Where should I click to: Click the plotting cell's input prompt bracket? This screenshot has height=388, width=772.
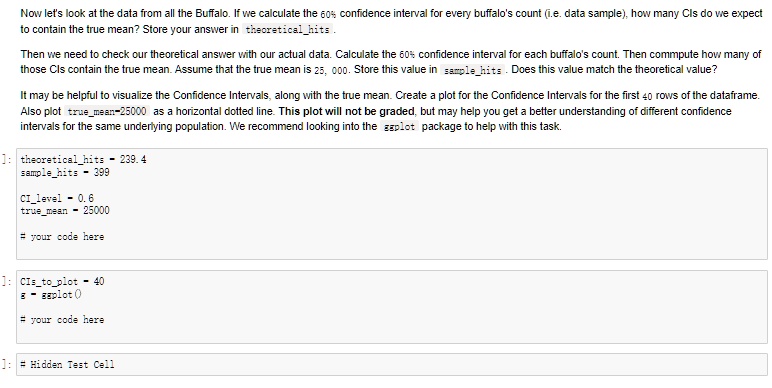[5, 282]
